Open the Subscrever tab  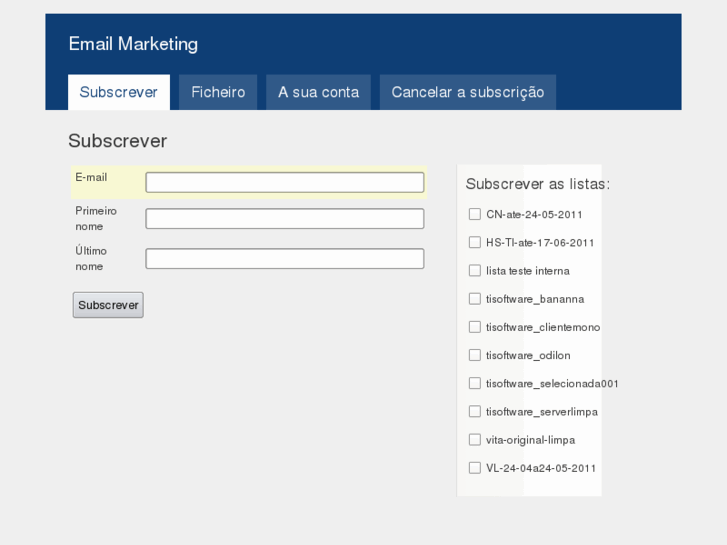(x=119, y=92)
